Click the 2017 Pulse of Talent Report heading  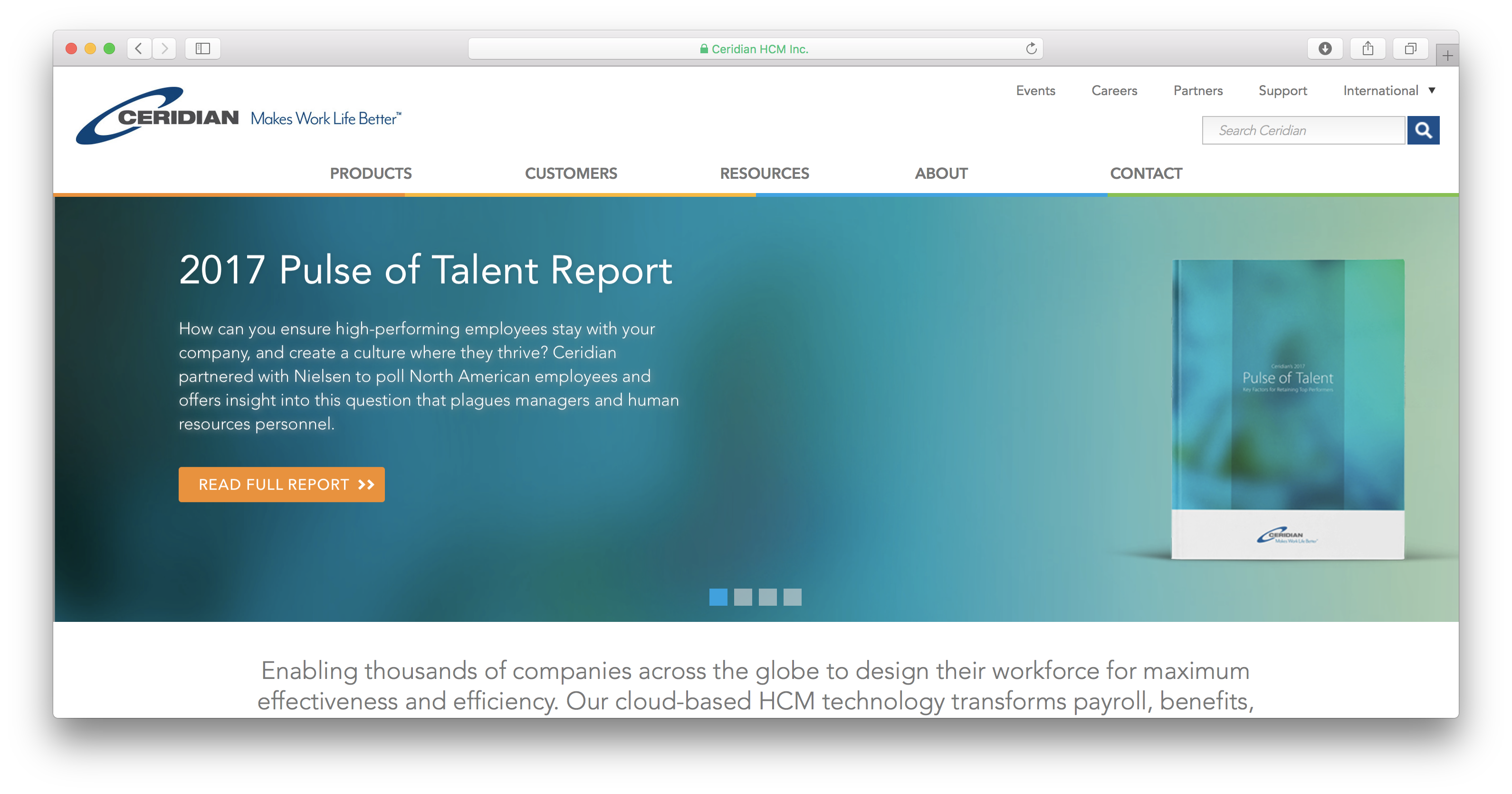(x=426, y=270)
